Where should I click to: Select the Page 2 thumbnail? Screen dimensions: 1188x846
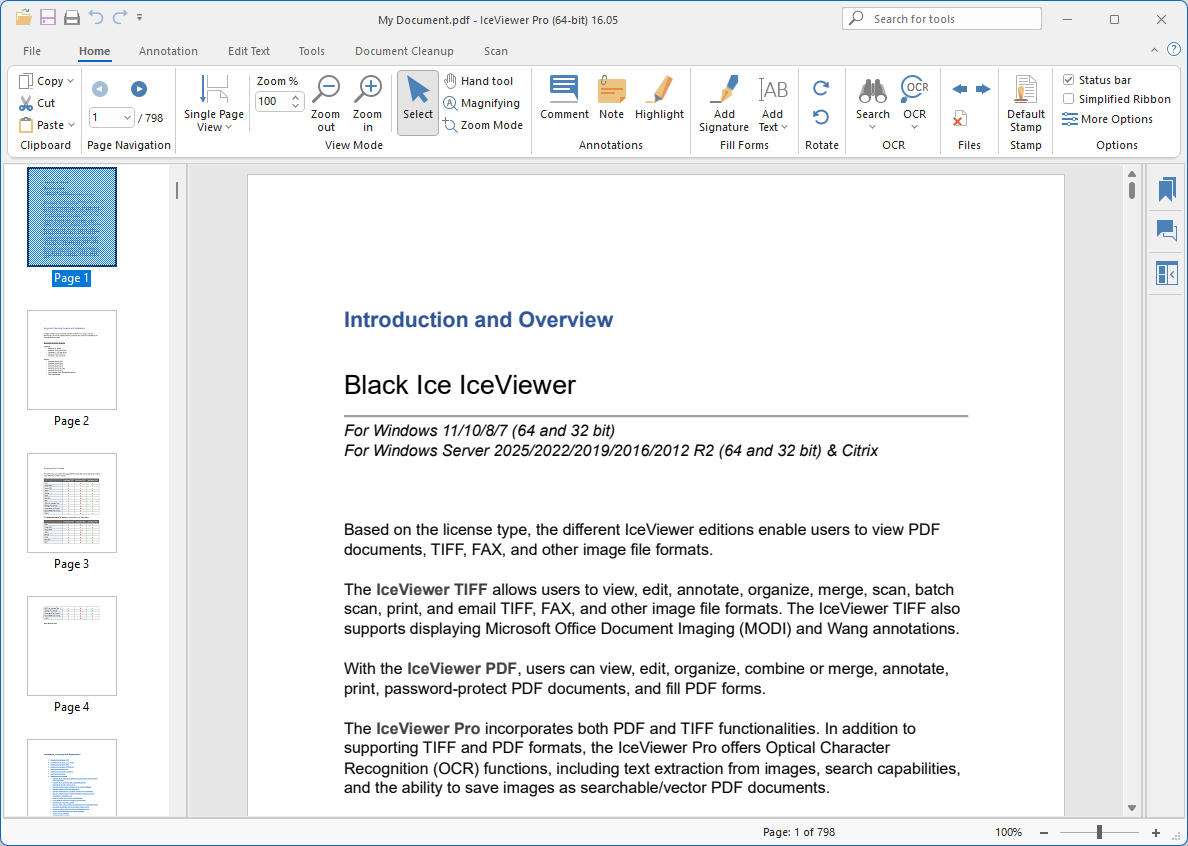(x=72, y=360)
